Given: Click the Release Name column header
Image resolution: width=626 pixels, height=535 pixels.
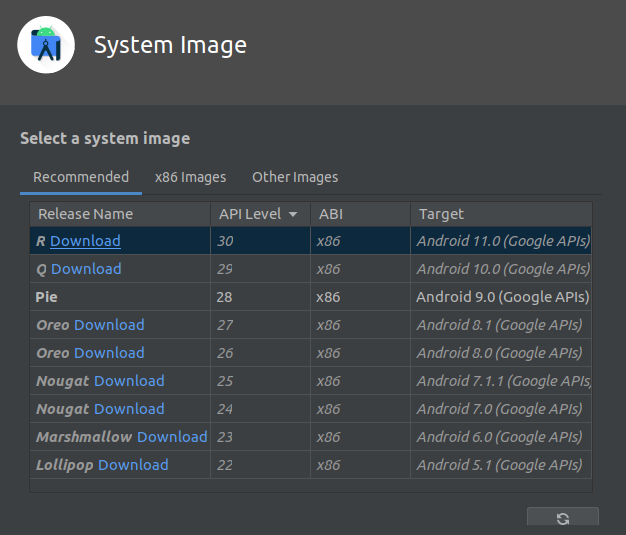Looking at the screenshot, I should [120, 214].
